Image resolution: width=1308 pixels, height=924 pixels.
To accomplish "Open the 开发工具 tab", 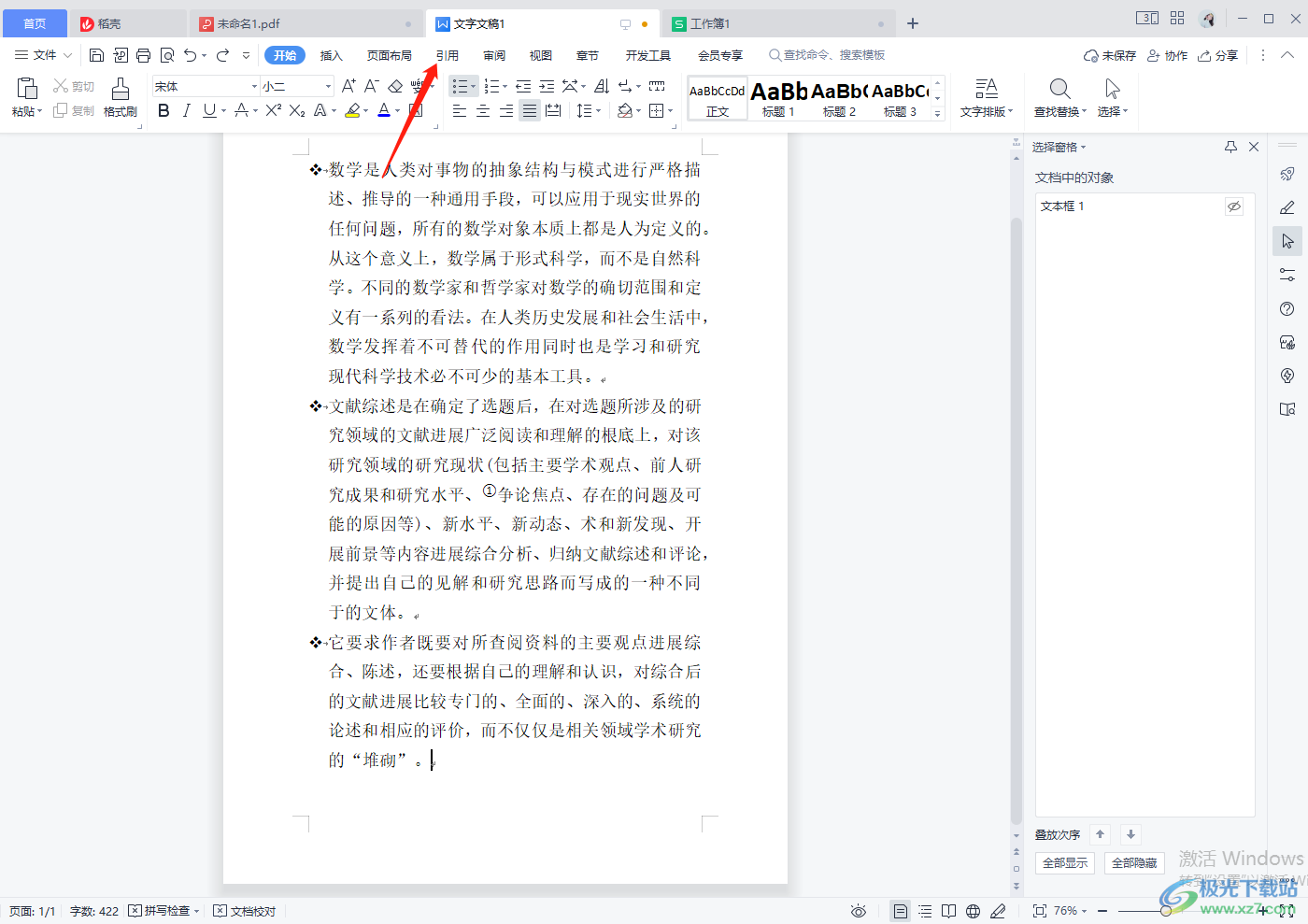I will point(648,55).
